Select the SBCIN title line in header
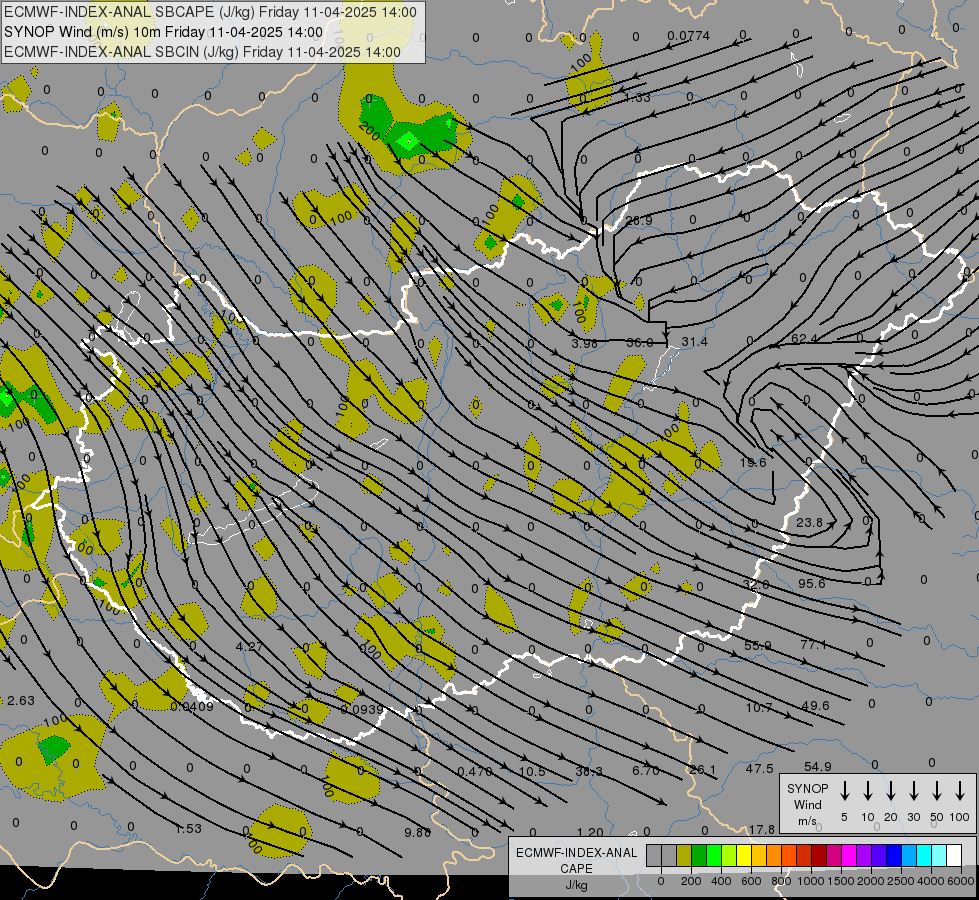Screen dimensions: 979x900 point(202,52)
